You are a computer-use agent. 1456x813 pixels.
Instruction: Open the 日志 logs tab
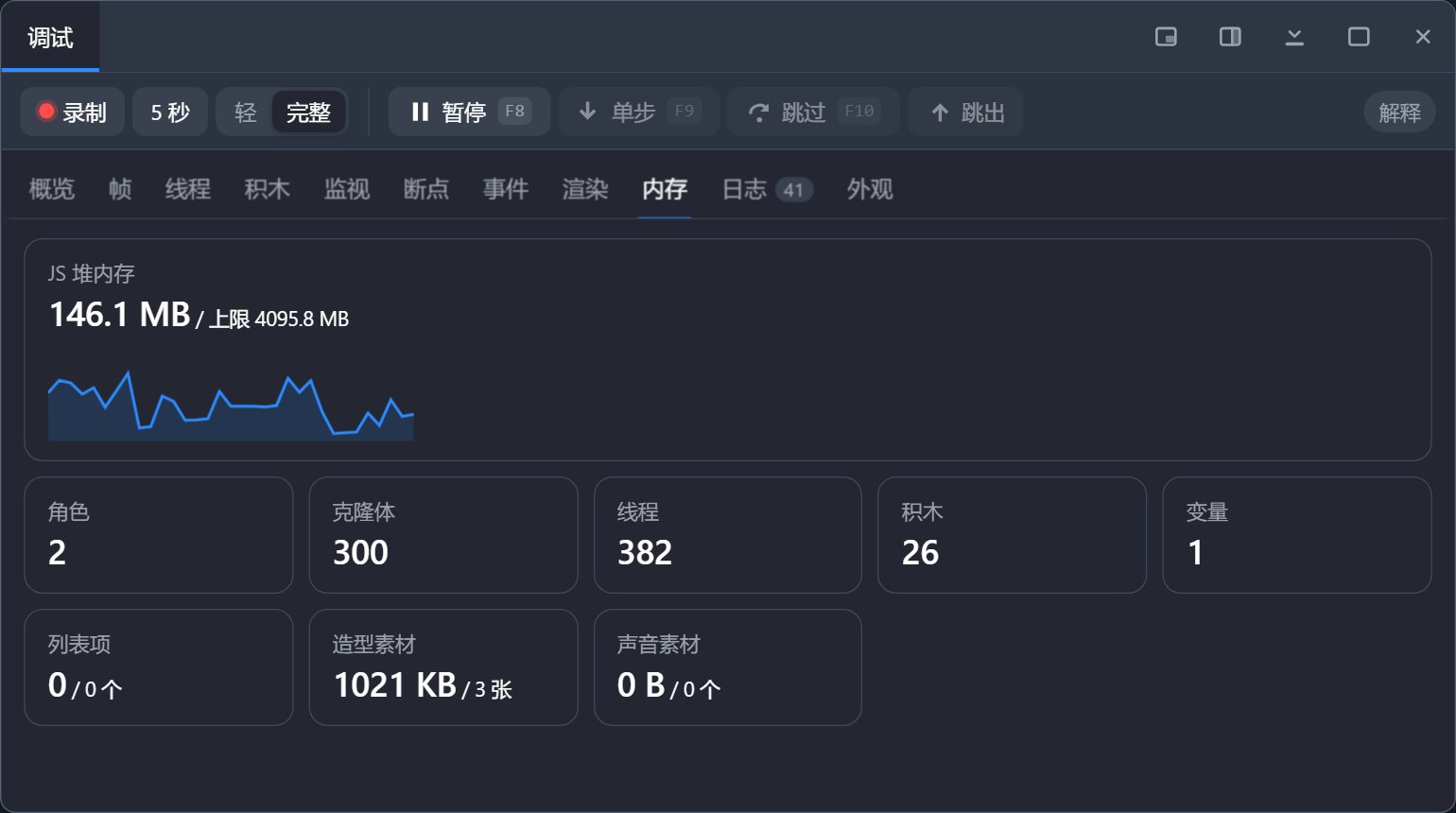pyautogui.click(x=768, y=189)
